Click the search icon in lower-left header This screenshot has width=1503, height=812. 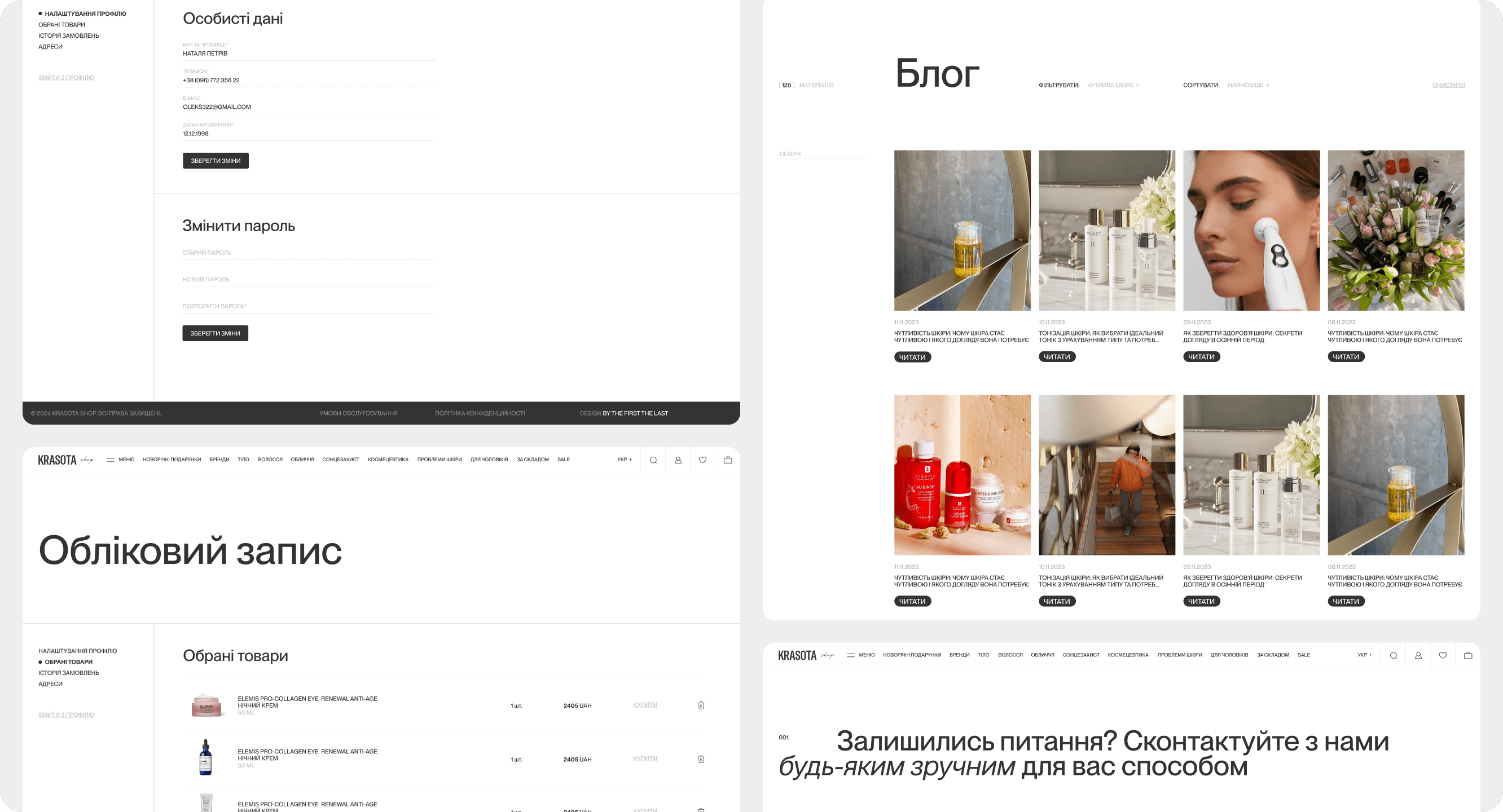coord(653,460)
